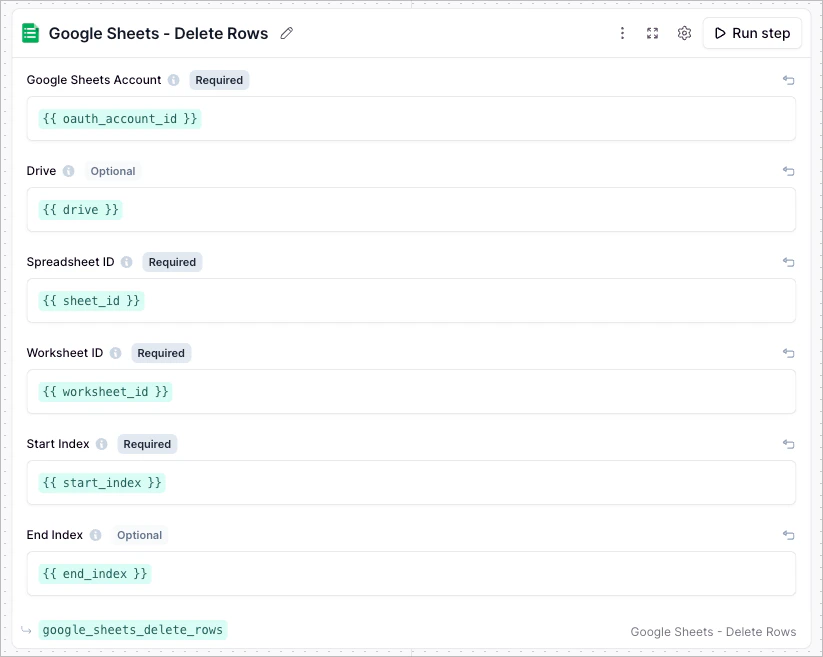The height and width of the screenshot is (657, 823).
Task: Click inside the Start Index input field
Action: 400,482
